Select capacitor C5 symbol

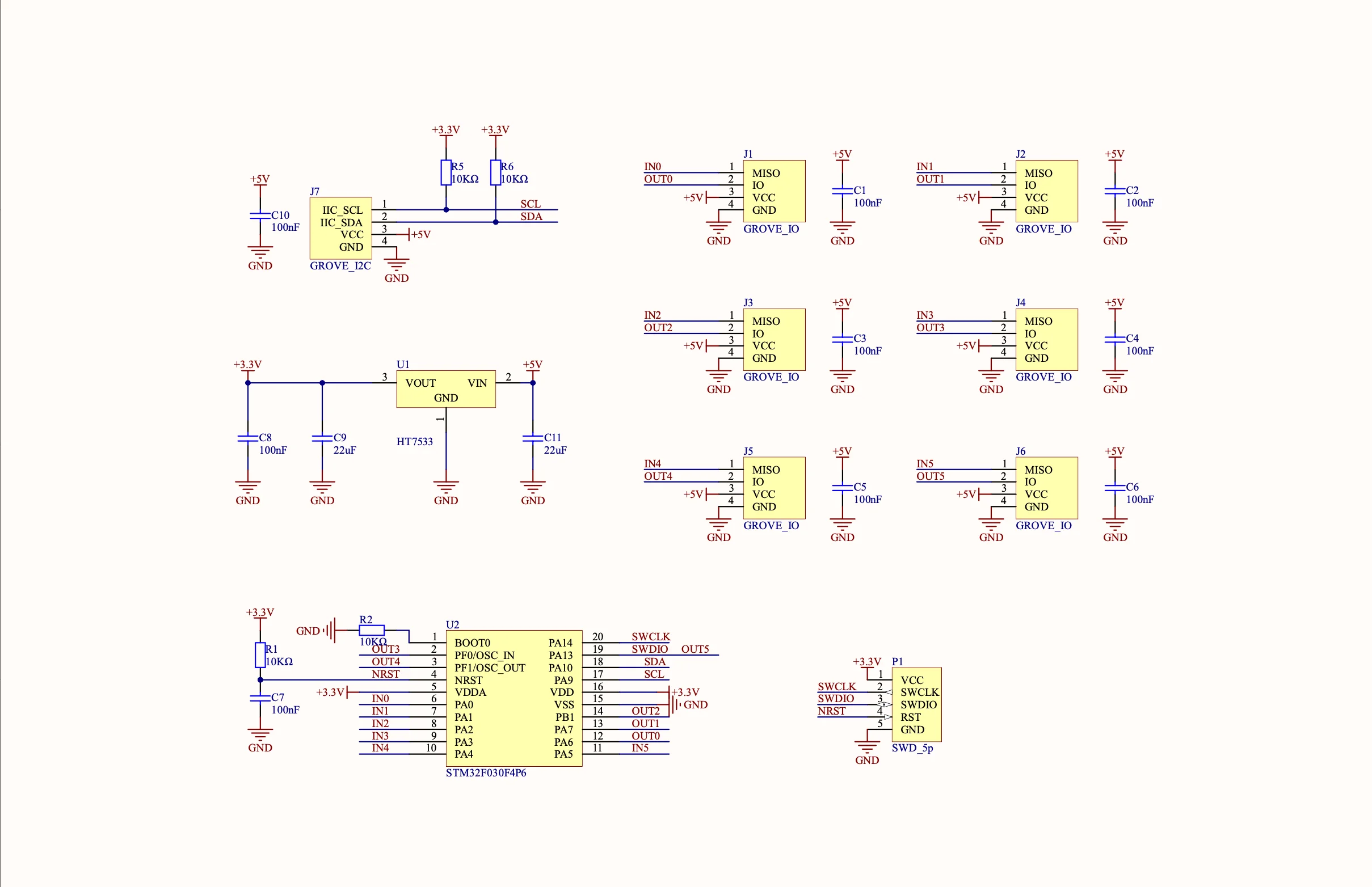click(842, 488)
